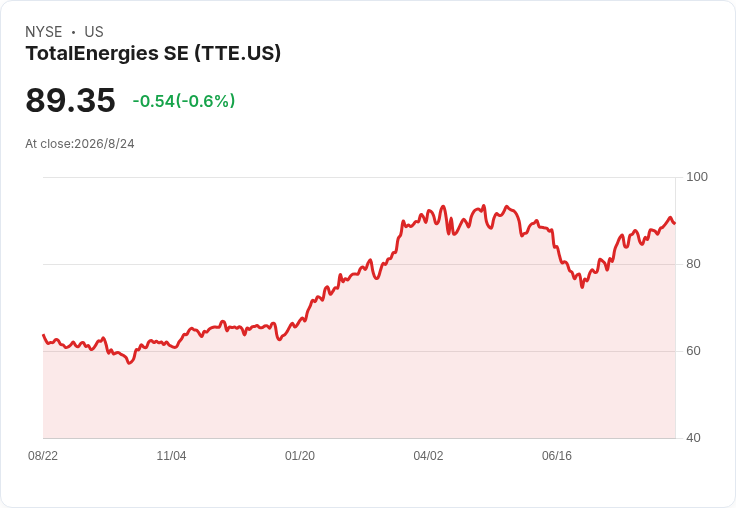The height and width of the screenshot is (508, 736).
Task: Click the 01/20 date axis label
Action: (x=300, y=456)
